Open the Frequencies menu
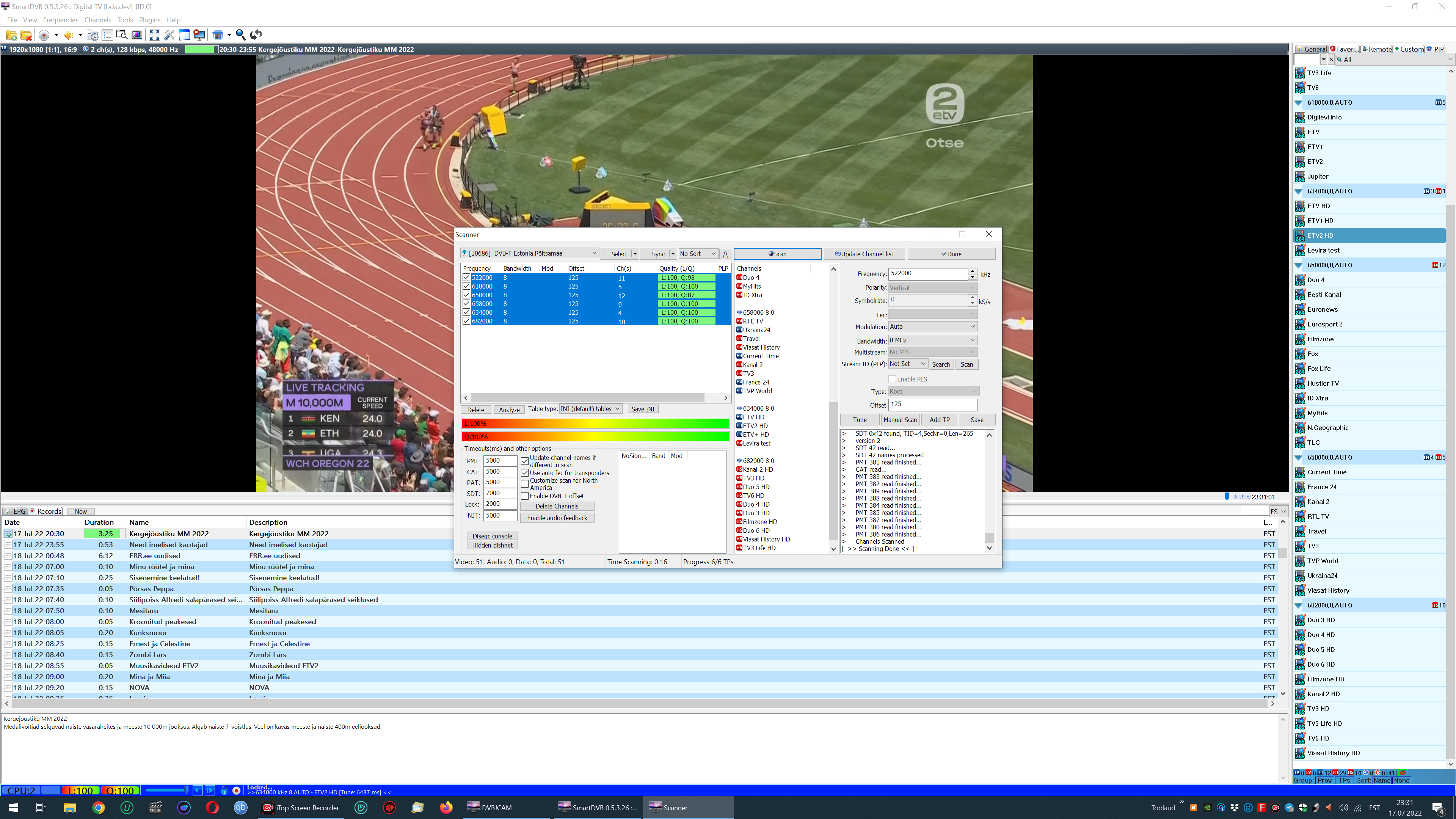 pos(61,20)
